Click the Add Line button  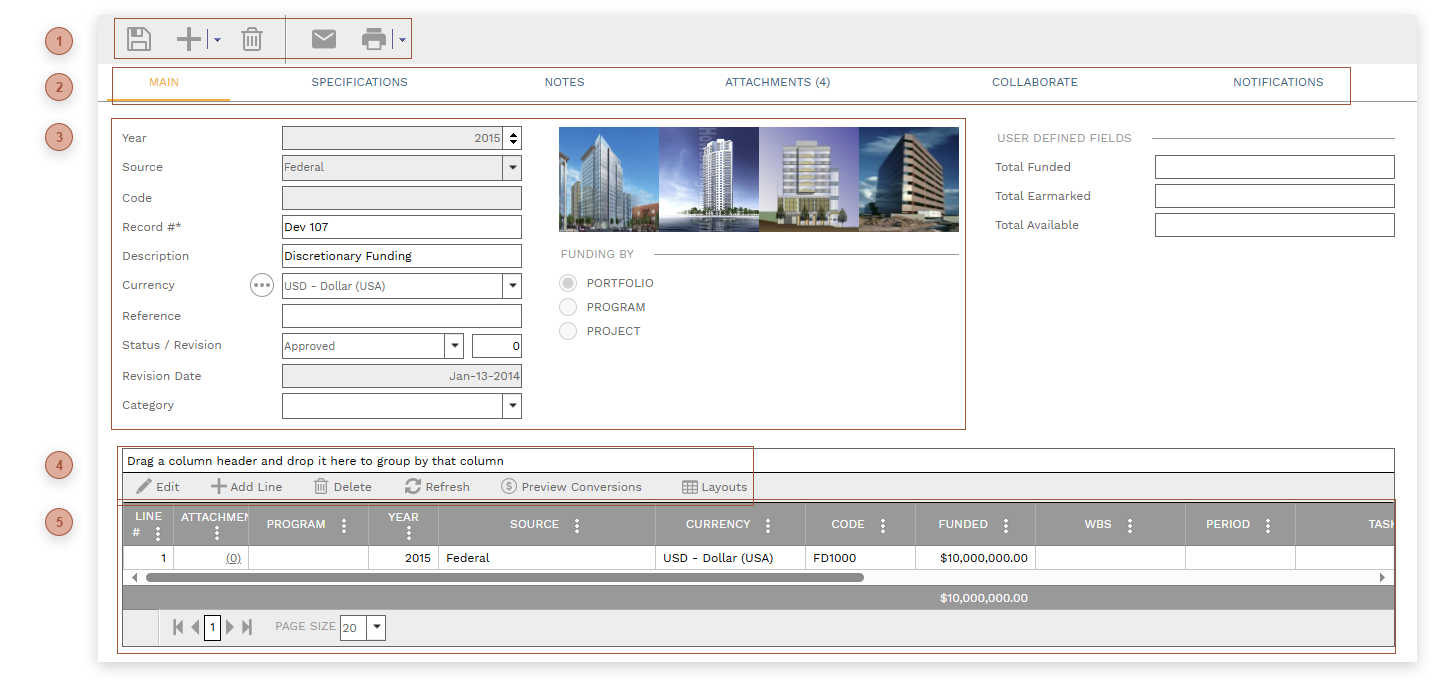pyautogui.click(x=246, y=487)
